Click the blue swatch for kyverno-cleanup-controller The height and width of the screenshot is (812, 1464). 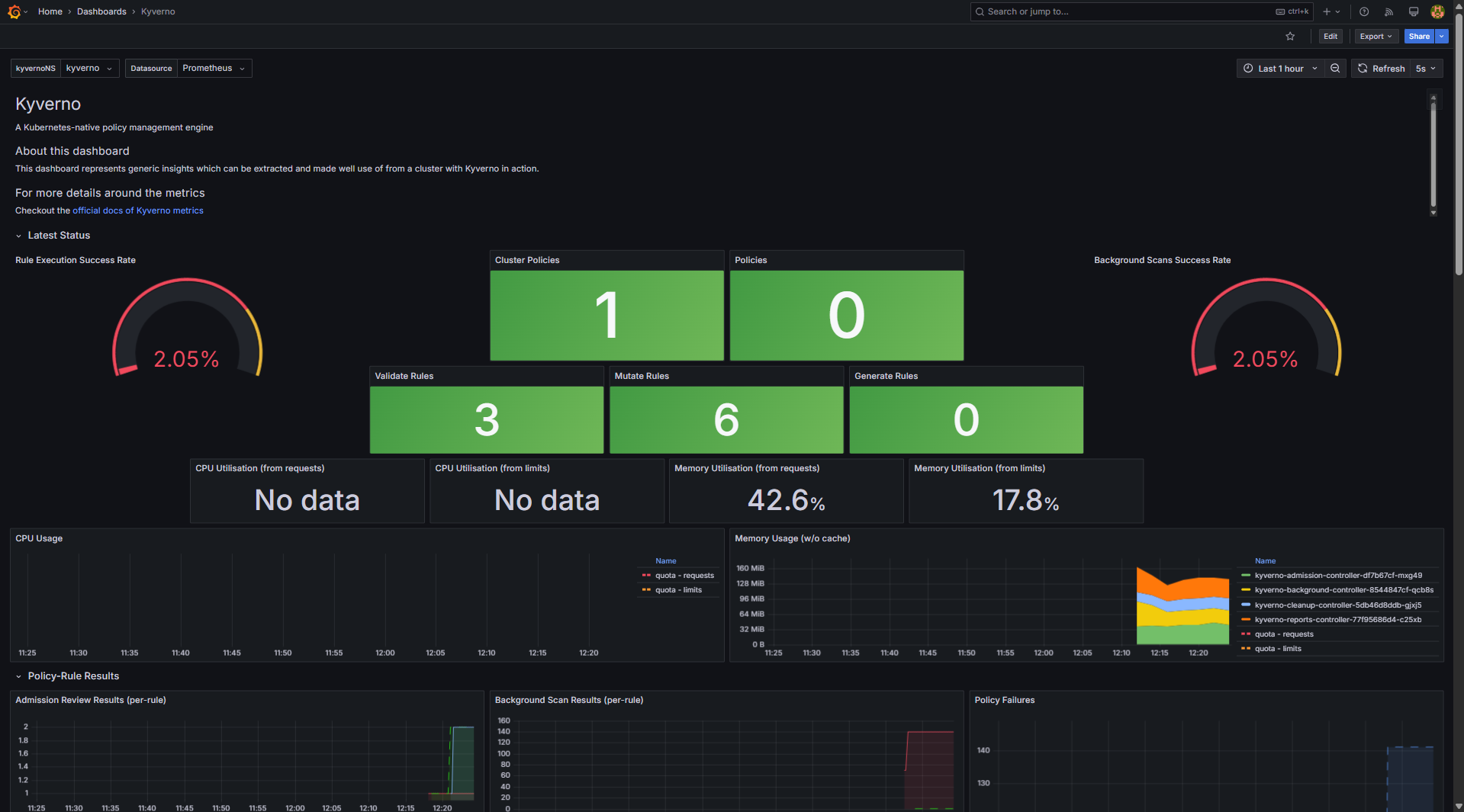coord(1246,605)
